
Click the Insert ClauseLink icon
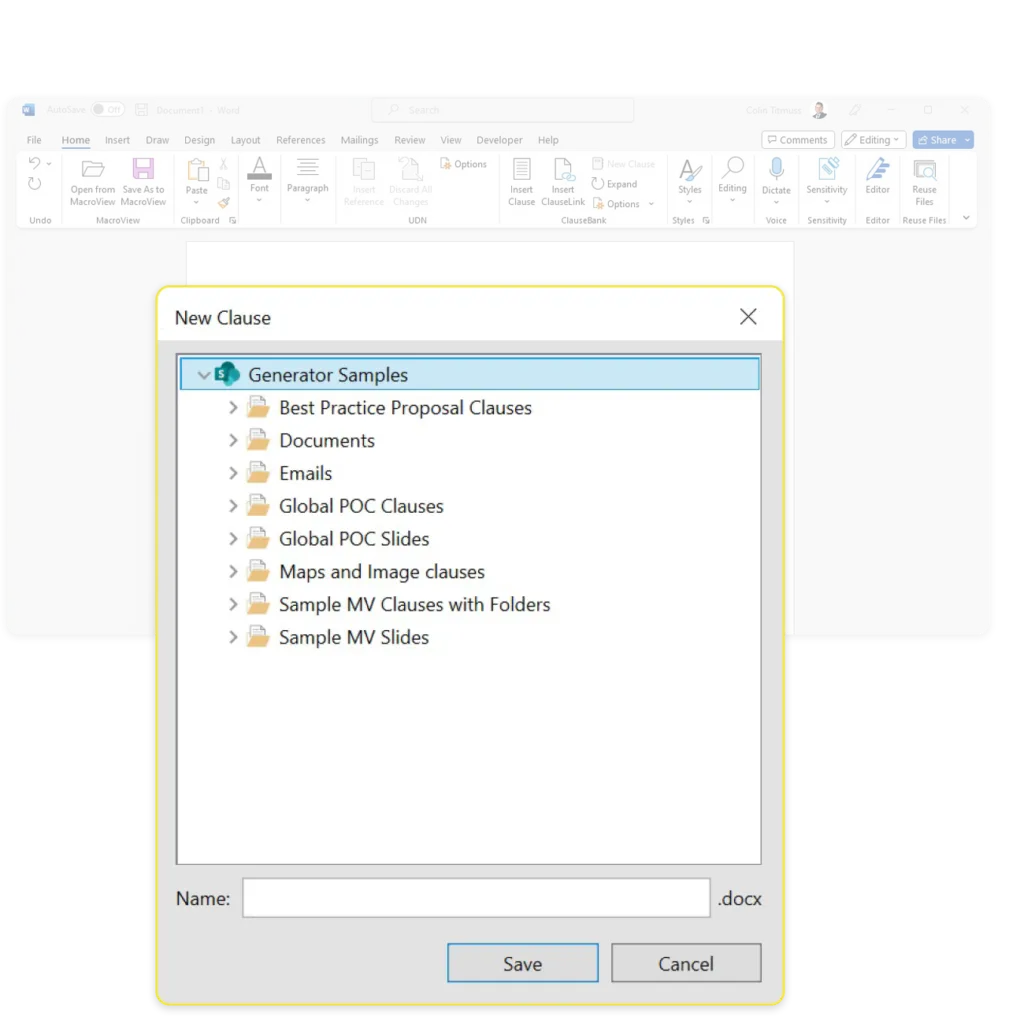pos(563,169)
